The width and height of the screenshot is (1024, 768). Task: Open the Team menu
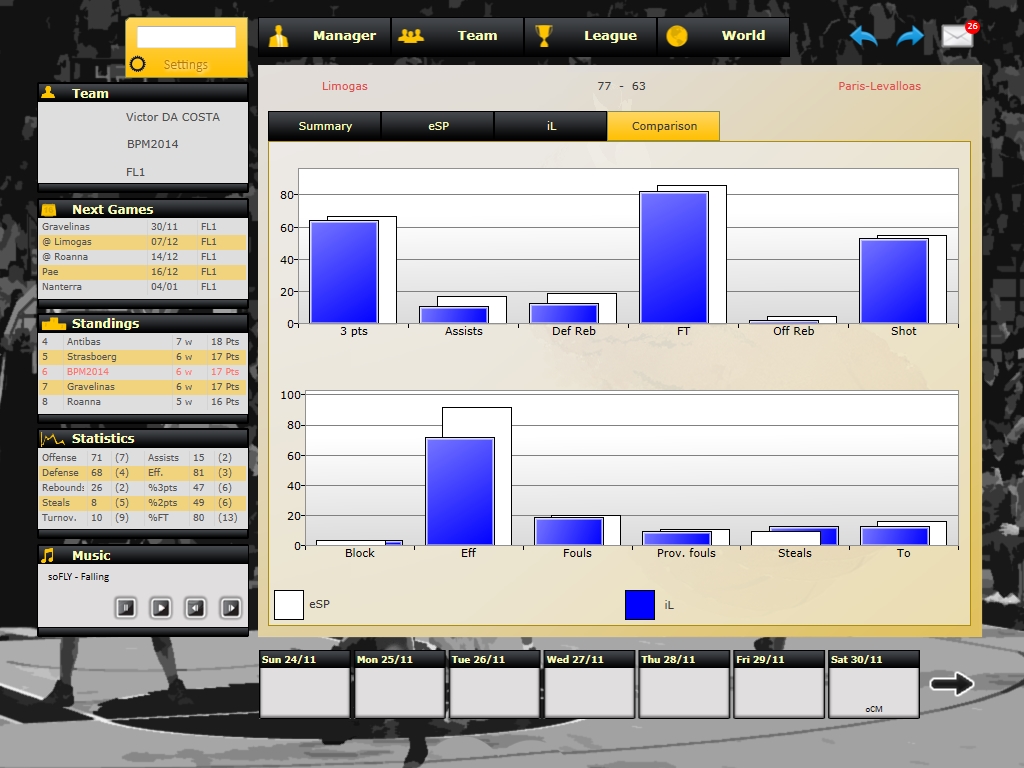(477, 35)
